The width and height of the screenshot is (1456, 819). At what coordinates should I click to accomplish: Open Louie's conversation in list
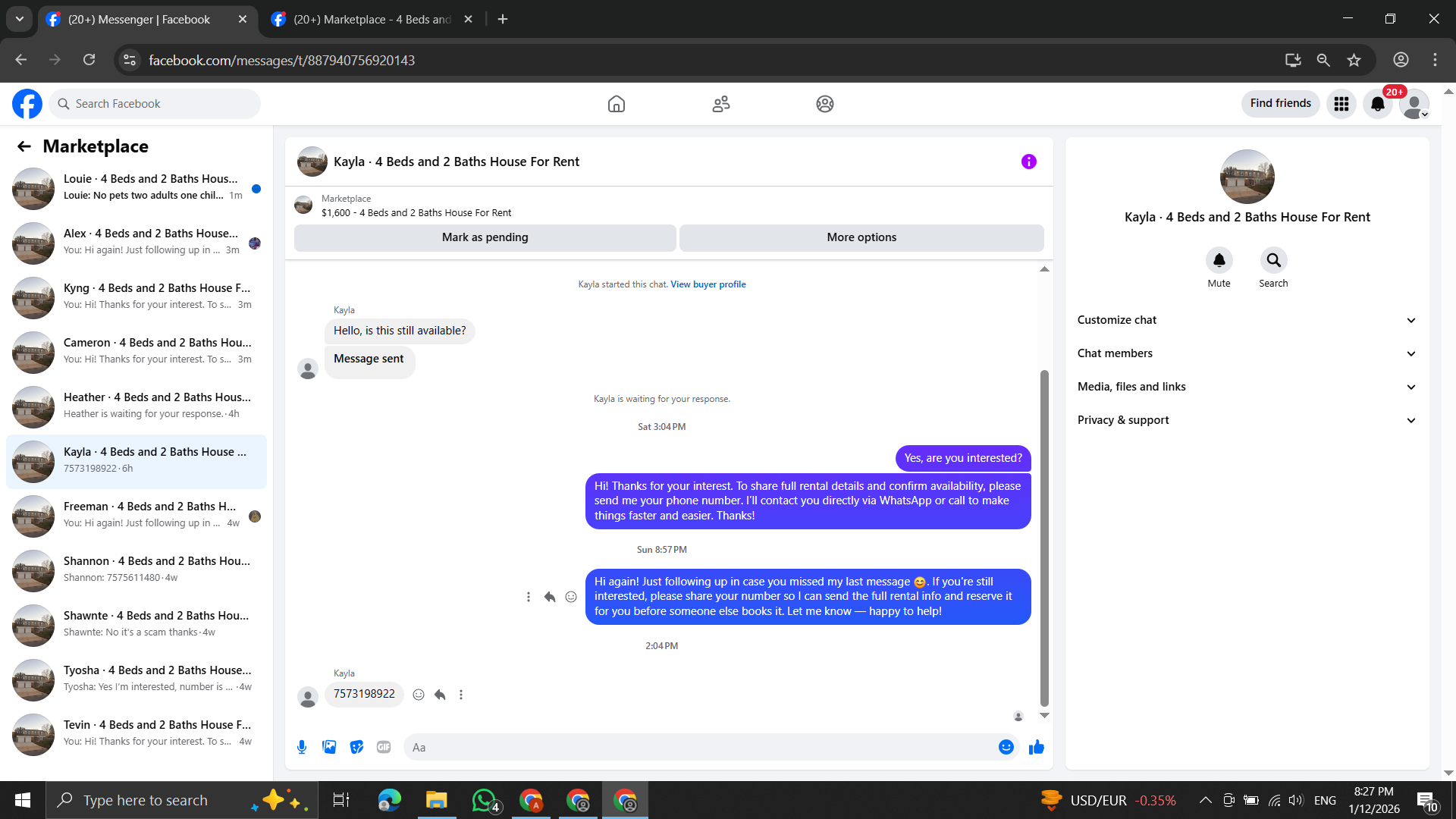point(136,187)
